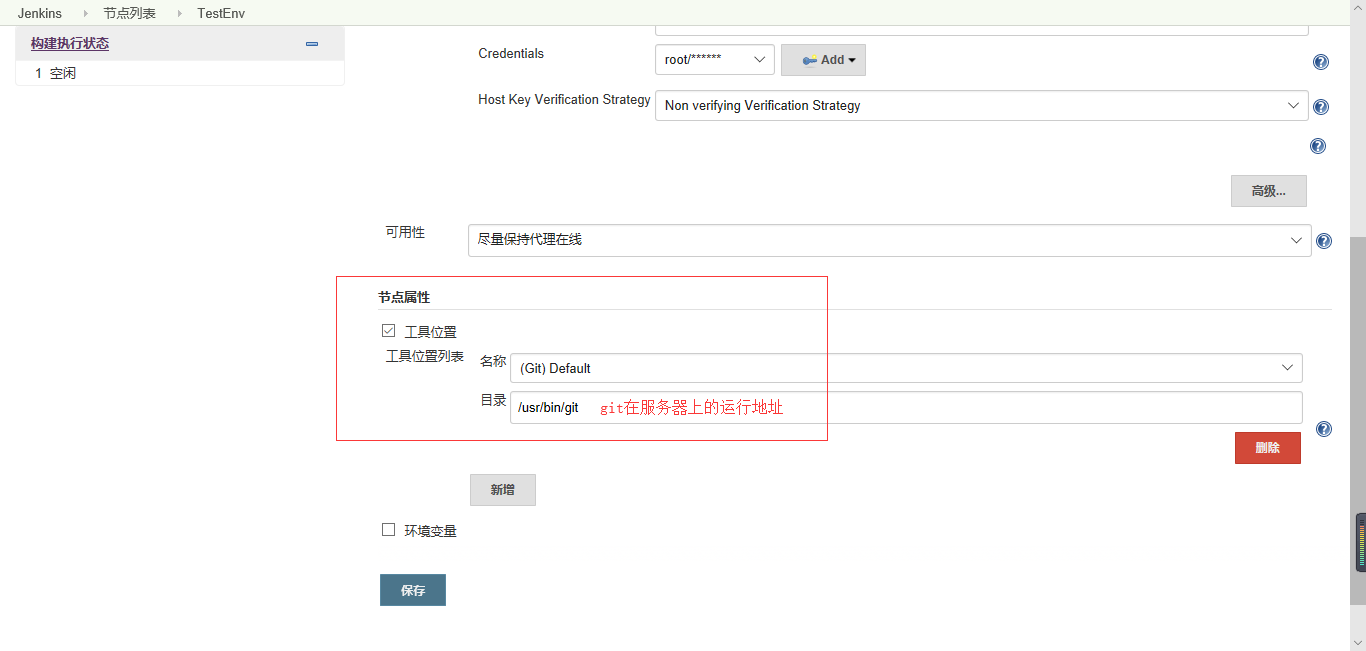
Task: Click the help icon above the 高级 button
Action: click(x=1318, y=146)
